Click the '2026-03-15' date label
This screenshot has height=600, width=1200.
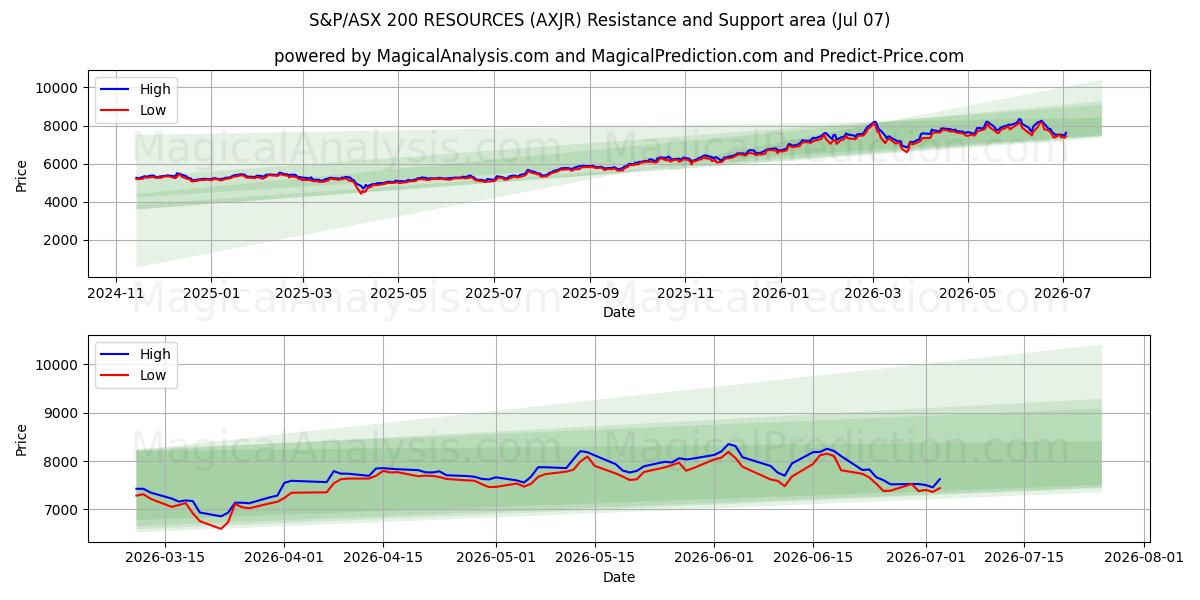coord(164,559)
